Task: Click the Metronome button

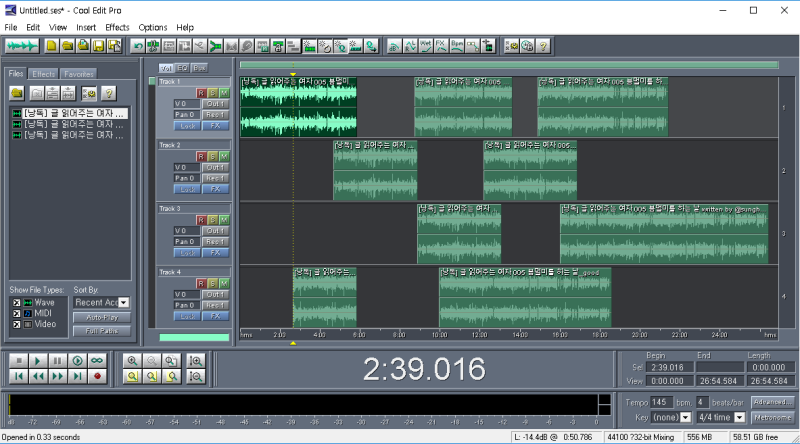Action: point(772,417)
